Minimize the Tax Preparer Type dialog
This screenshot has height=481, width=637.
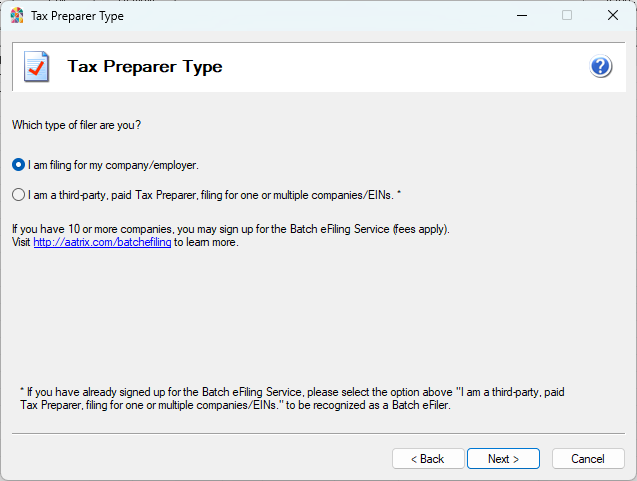pos(521,16)
